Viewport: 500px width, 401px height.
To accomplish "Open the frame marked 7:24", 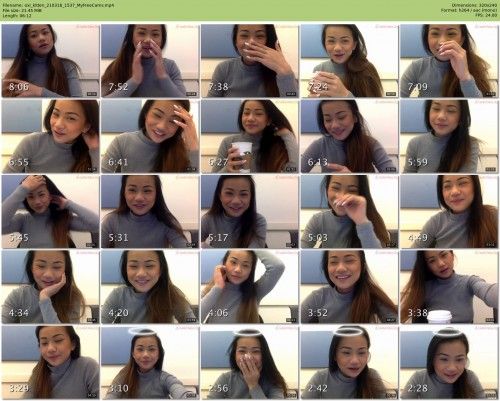I will tap(349, 60).
